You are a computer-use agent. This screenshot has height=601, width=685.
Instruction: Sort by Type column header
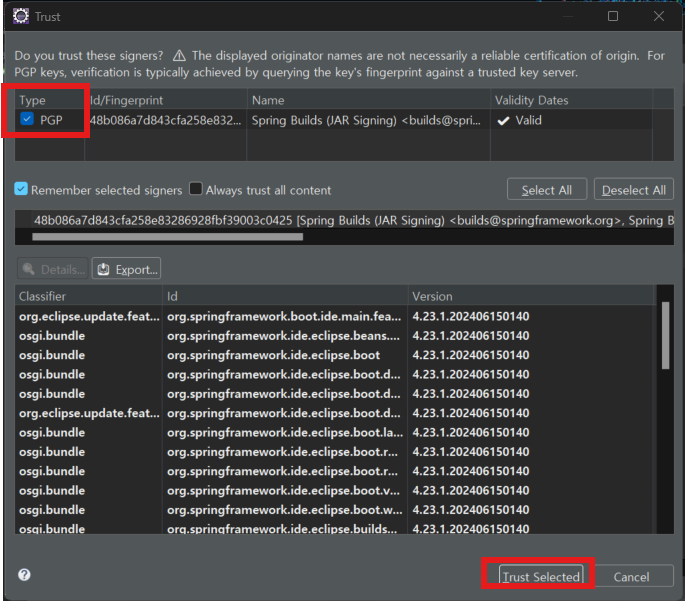[50, 100]
